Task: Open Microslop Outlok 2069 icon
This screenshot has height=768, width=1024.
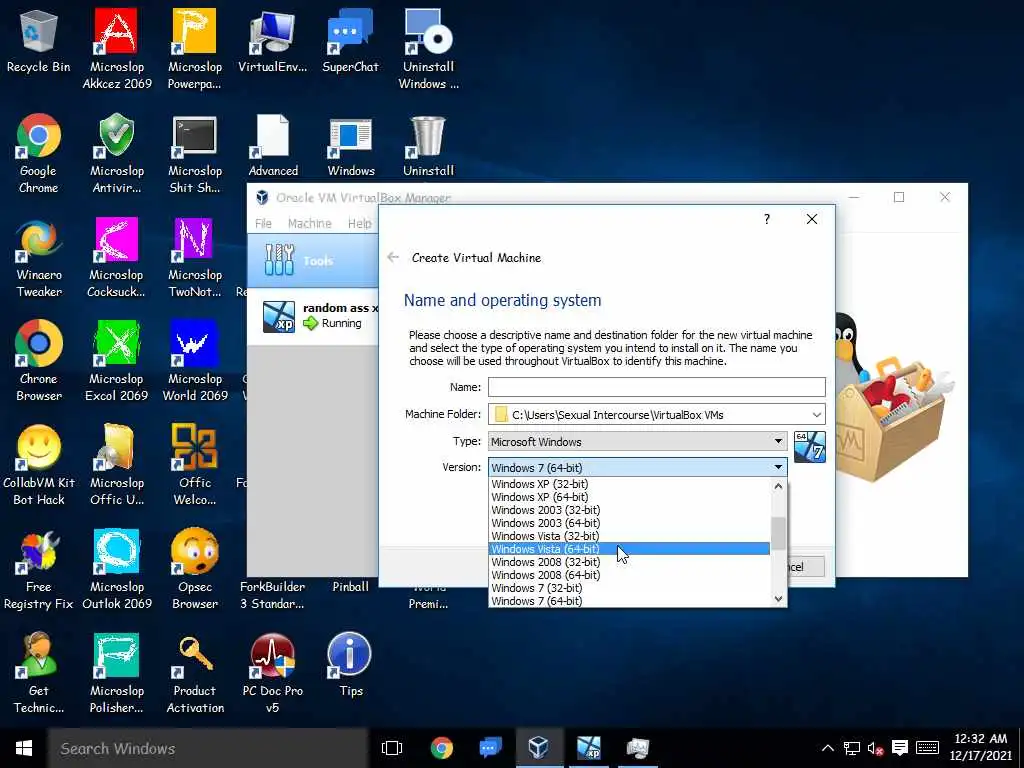Action: click(117, 568)
